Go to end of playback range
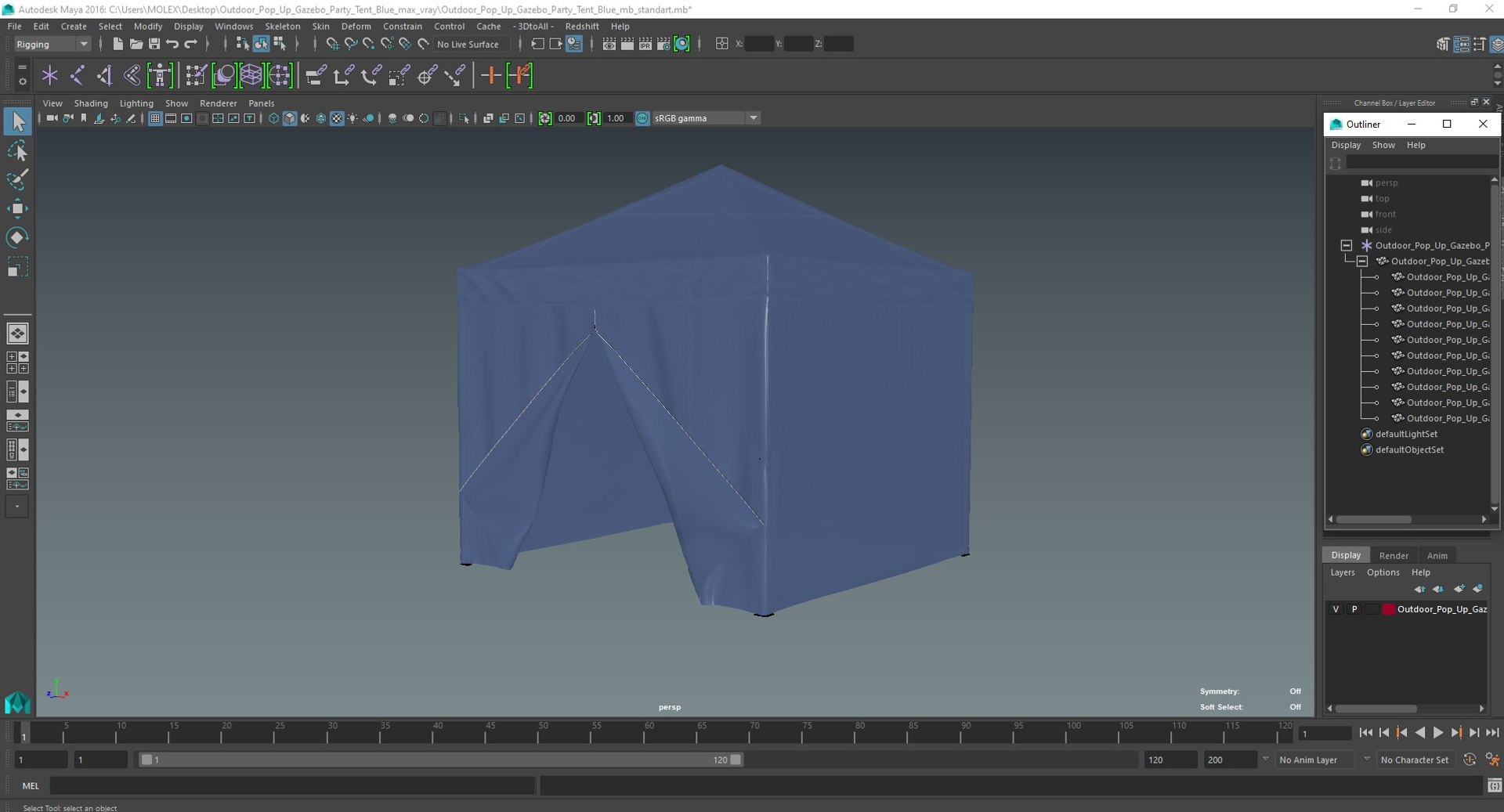Viewport: 1504px width, 812px height. 1492,733
